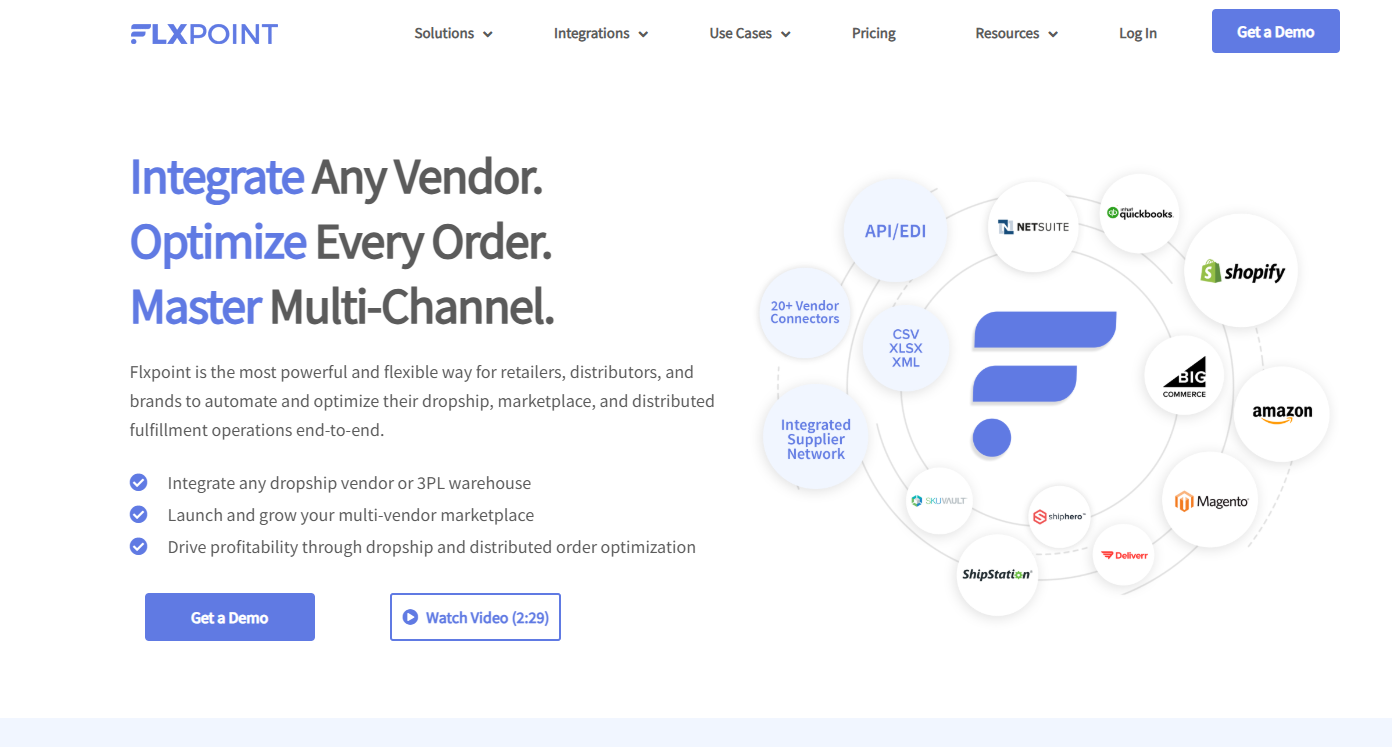1392x747 pixels.
Task: Click checkmark icon beside Drive profitability line
Action: pyautogui.click(x=139, y=547)
